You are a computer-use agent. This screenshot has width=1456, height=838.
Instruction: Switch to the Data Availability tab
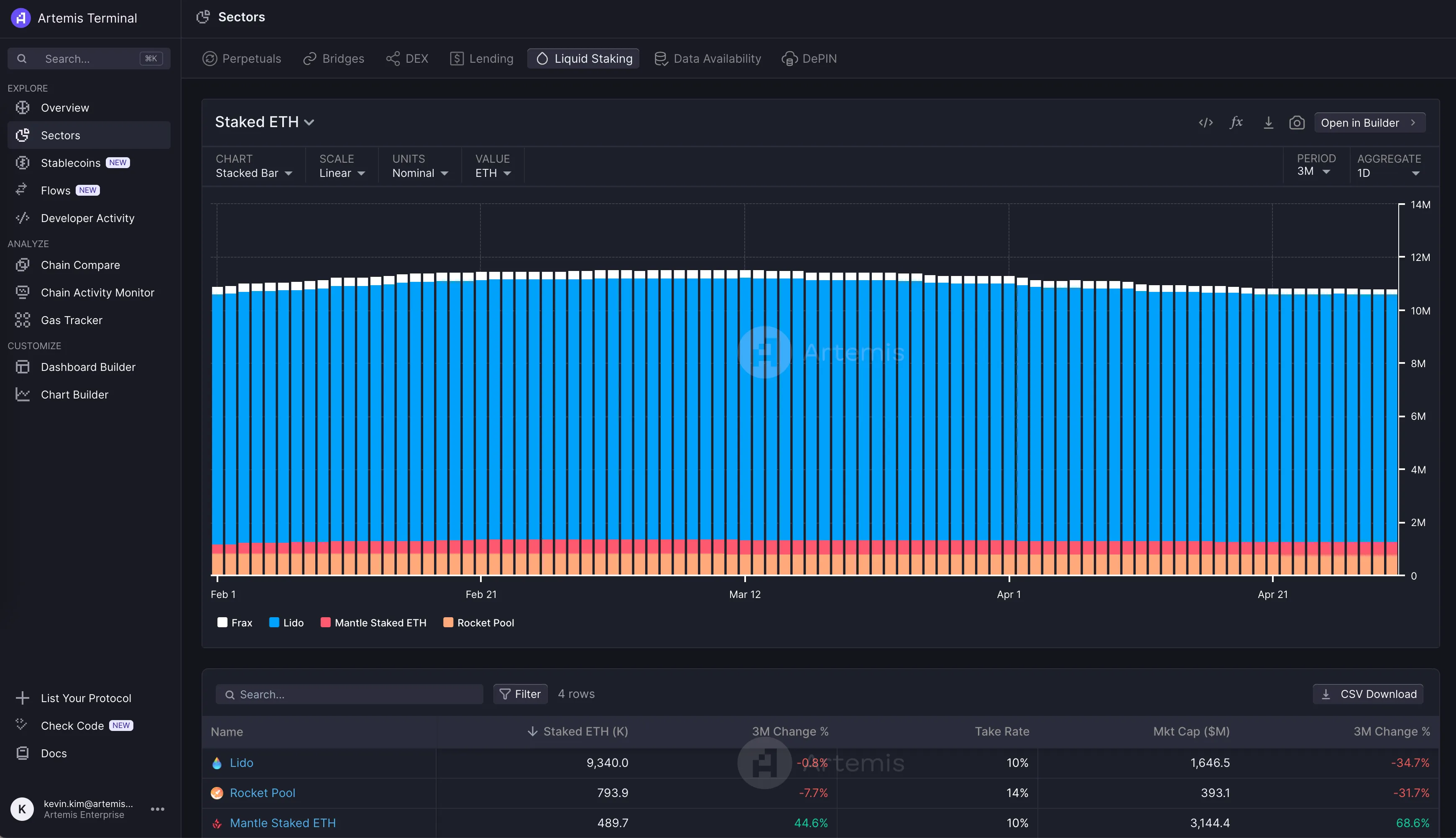(x=708, y=59)
